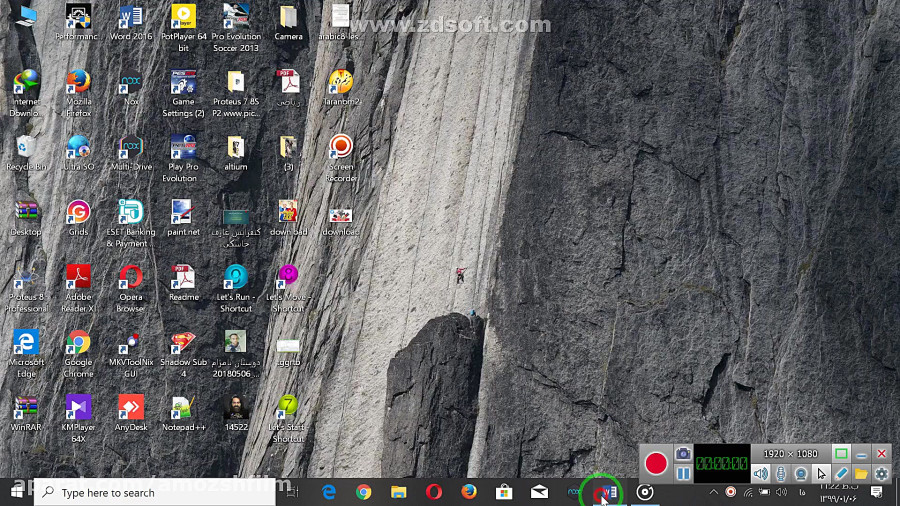Toggle system audio capture speaker icon

pyautogui.click(x=761, y=473)
